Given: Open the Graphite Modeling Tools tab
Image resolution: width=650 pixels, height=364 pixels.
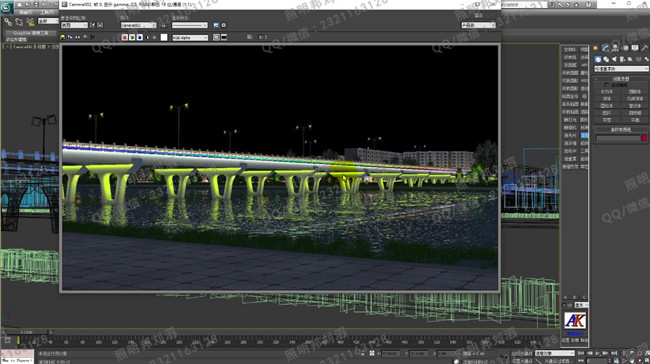Looking at the screenshot, I should (x=30, y=33).
